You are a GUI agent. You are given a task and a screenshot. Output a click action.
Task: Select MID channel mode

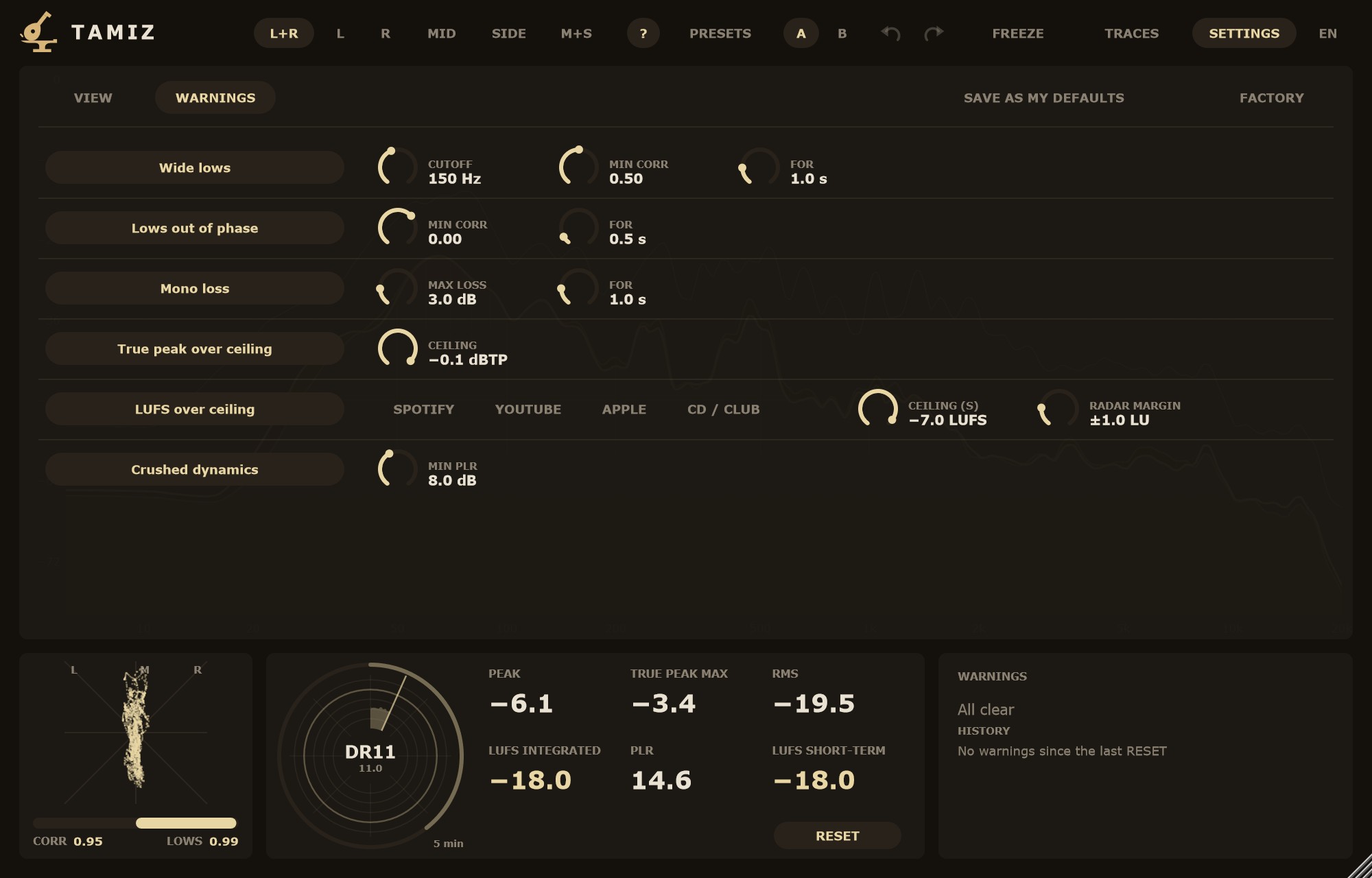442,33
